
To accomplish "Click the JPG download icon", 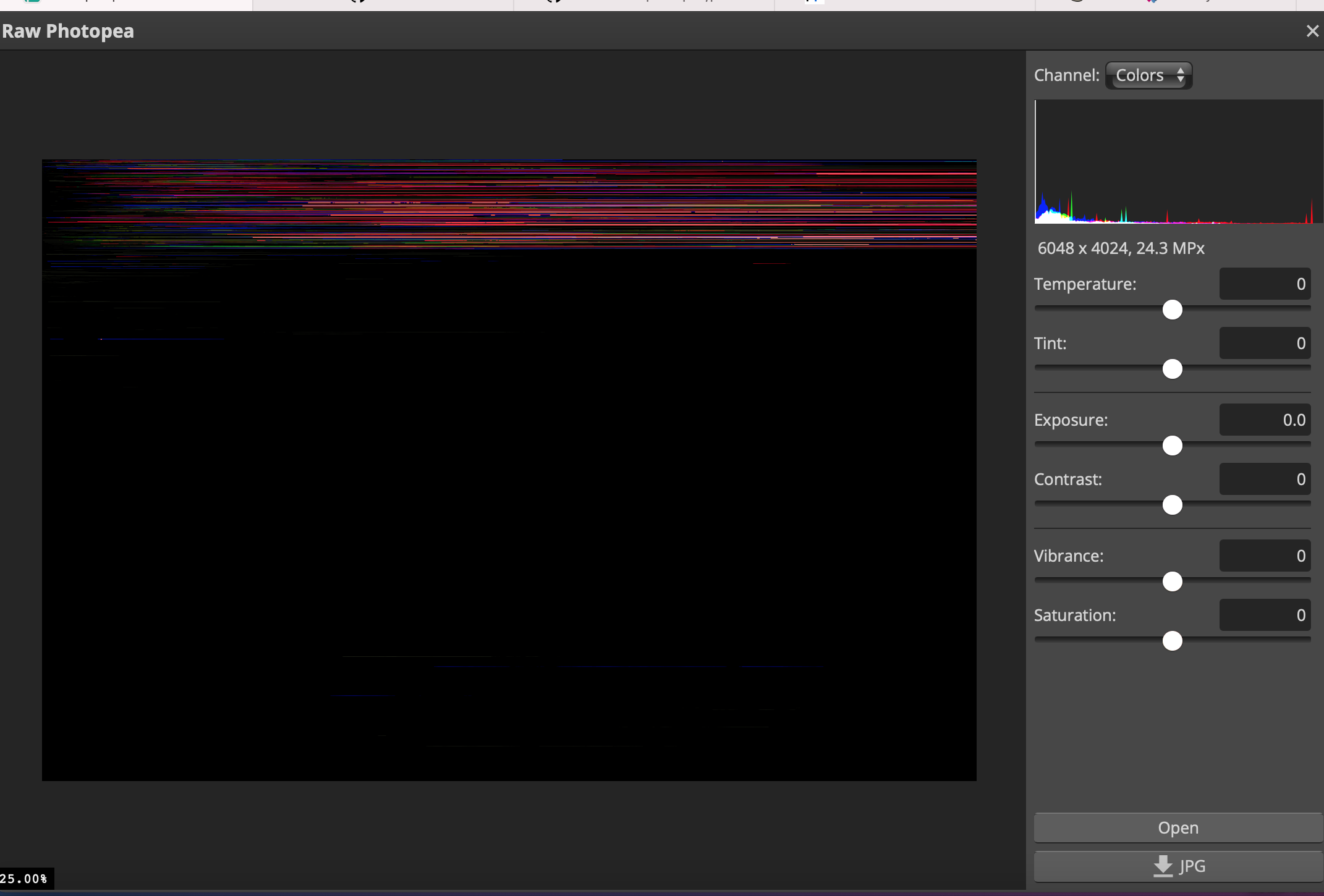I will (x=1163, y=866).
